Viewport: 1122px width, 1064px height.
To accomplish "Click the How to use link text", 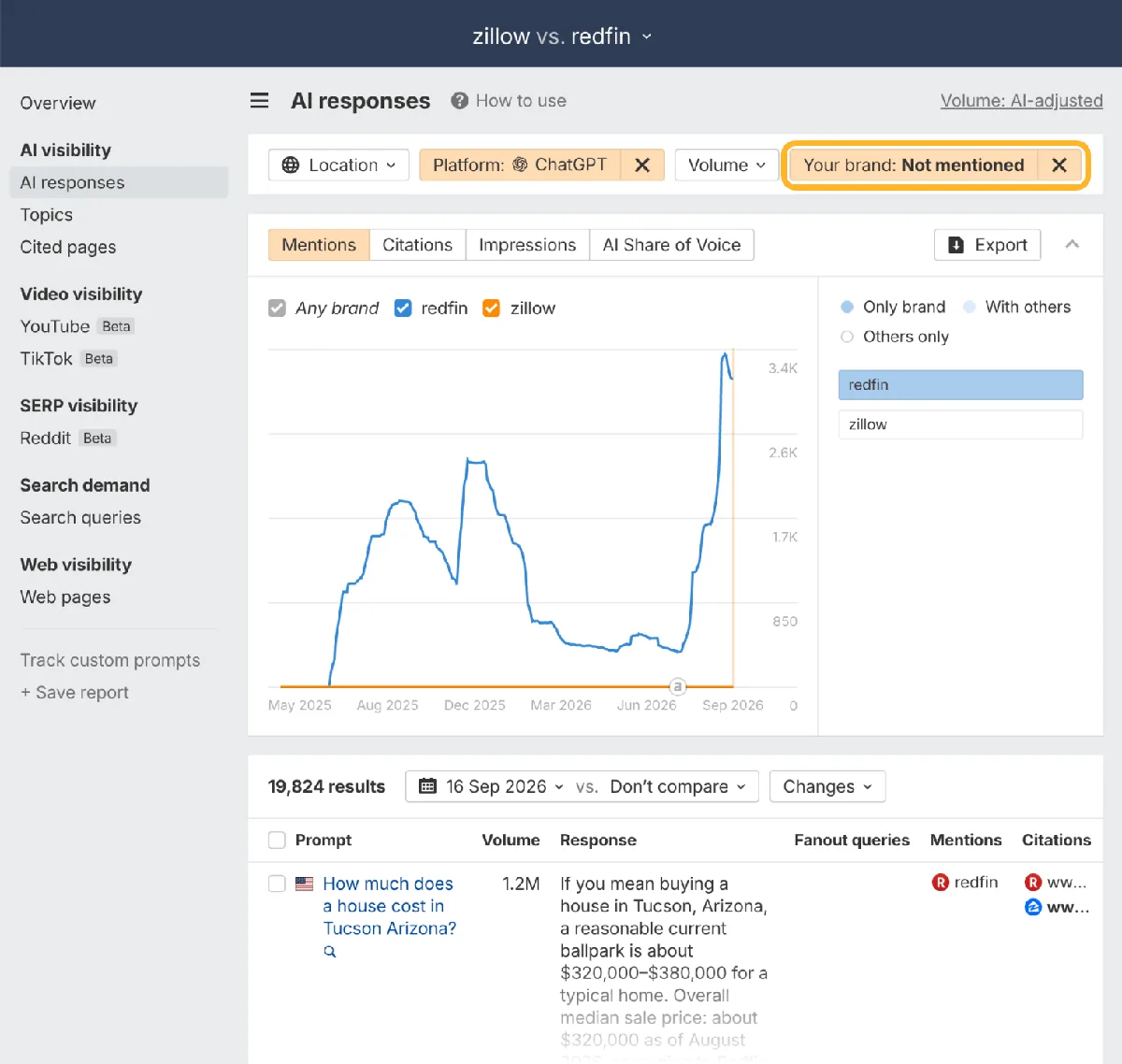I will 521,100.
